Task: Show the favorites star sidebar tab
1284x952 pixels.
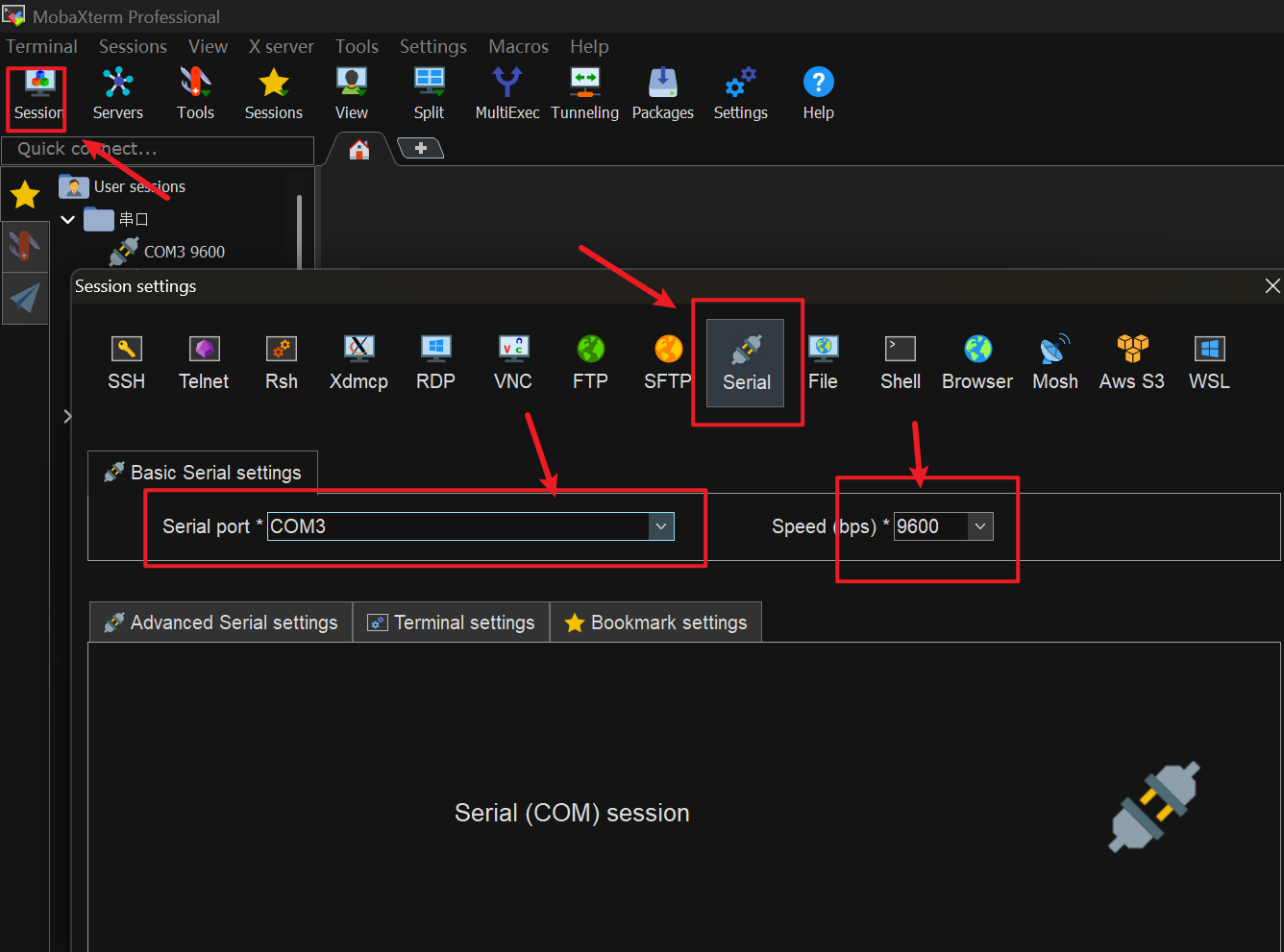Action: coord(25,195)
